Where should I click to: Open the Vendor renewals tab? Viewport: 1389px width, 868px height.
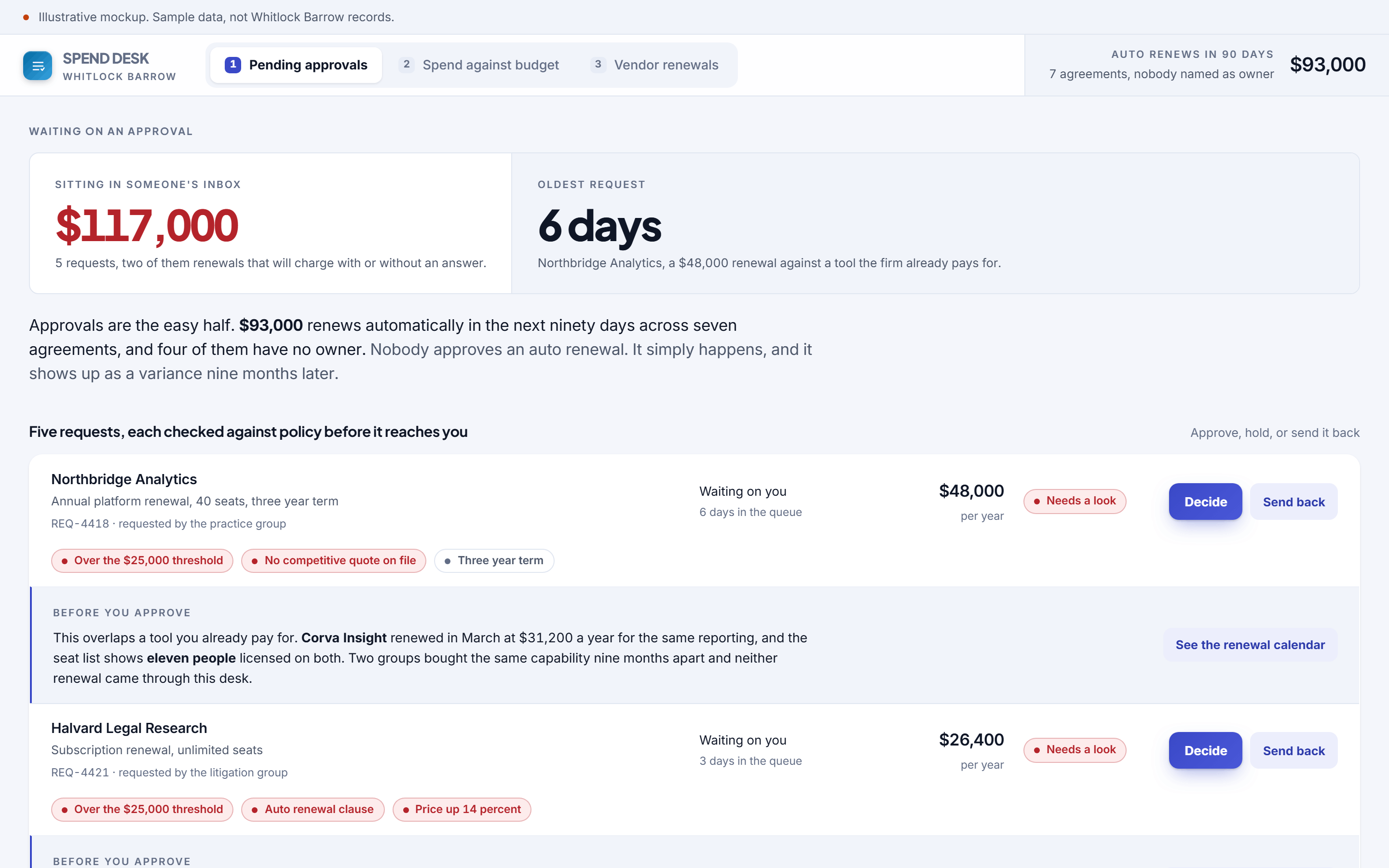(655, 65)
